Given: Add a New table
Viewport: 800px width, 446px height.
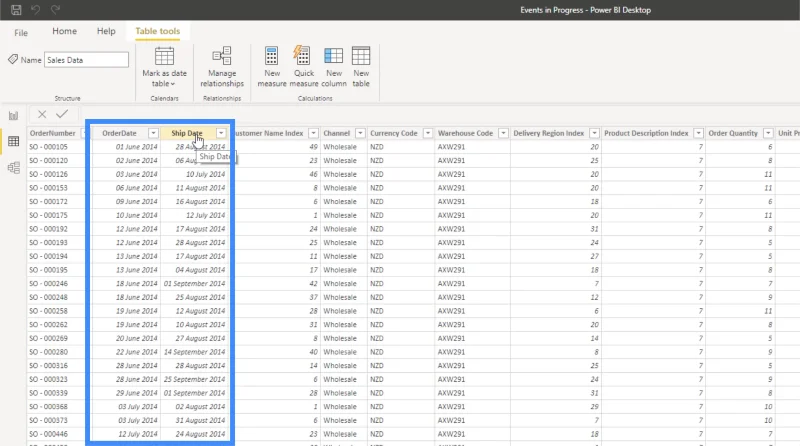Looking at the screenshot, I should tap(361, 67).
